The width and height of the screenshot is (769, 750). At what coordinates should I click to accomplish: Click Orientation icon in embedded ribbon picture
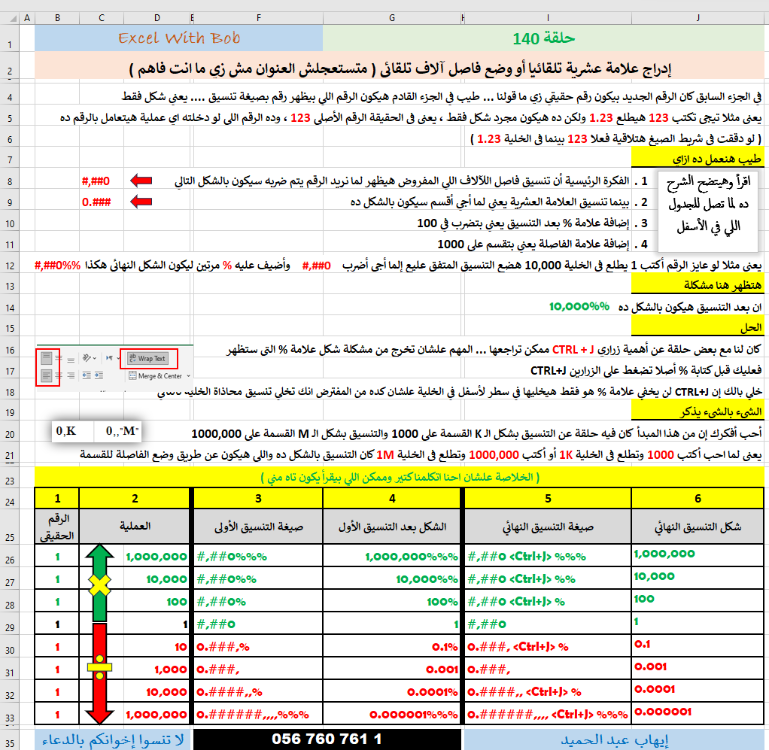click(86, 358)
